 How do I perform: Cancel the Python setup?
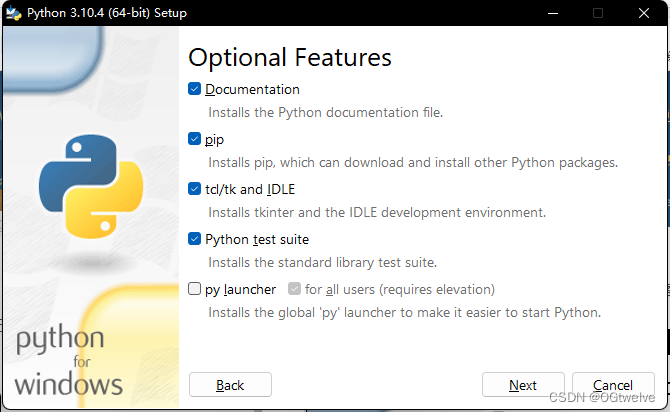click(613, 385)
